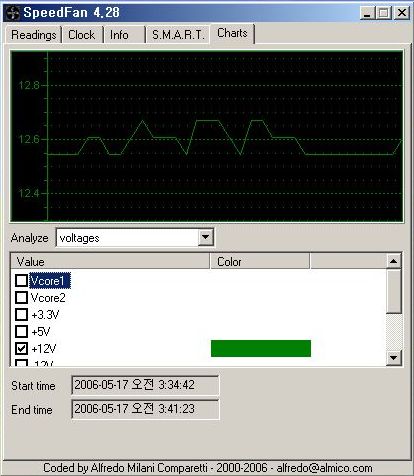Enable the Vcore2 checkbox
The height and width of the screenshot is (476, 414).
[21, 297]
